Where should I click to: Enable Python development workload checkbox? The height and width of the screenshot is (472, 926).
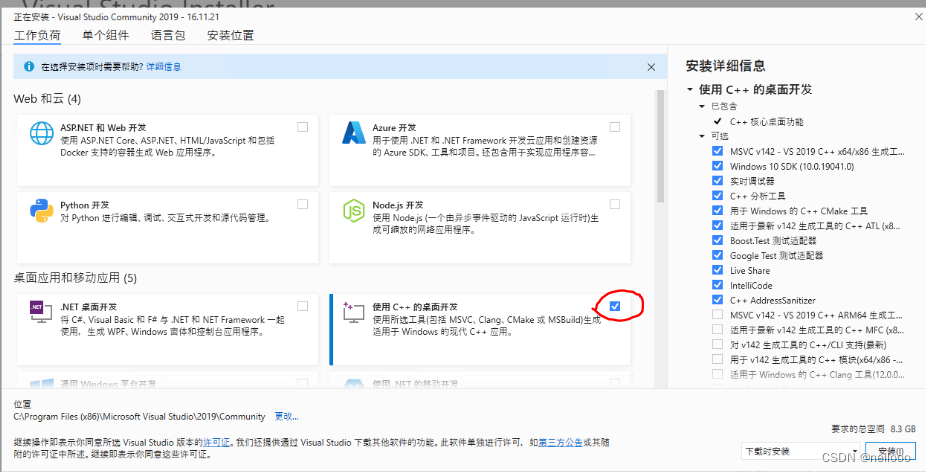pyautogui.click(x=302, y=204)
